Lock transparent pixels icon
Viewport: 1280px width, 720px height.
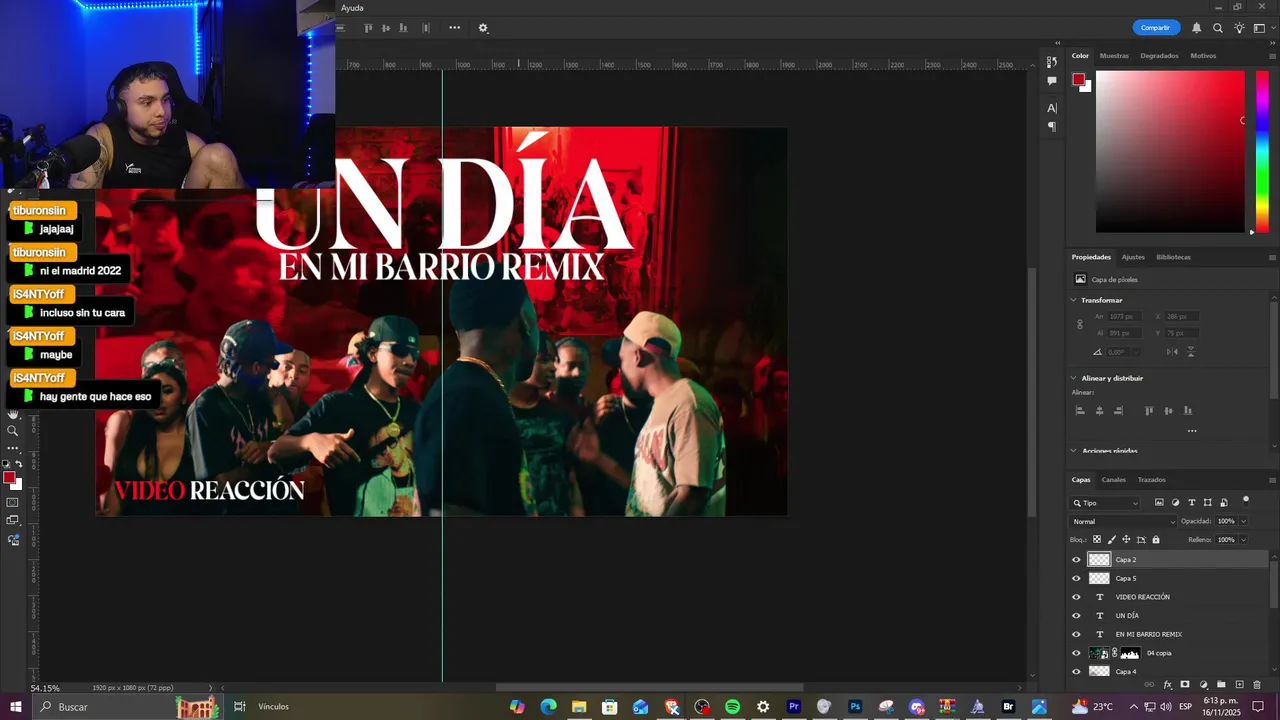1096,540
